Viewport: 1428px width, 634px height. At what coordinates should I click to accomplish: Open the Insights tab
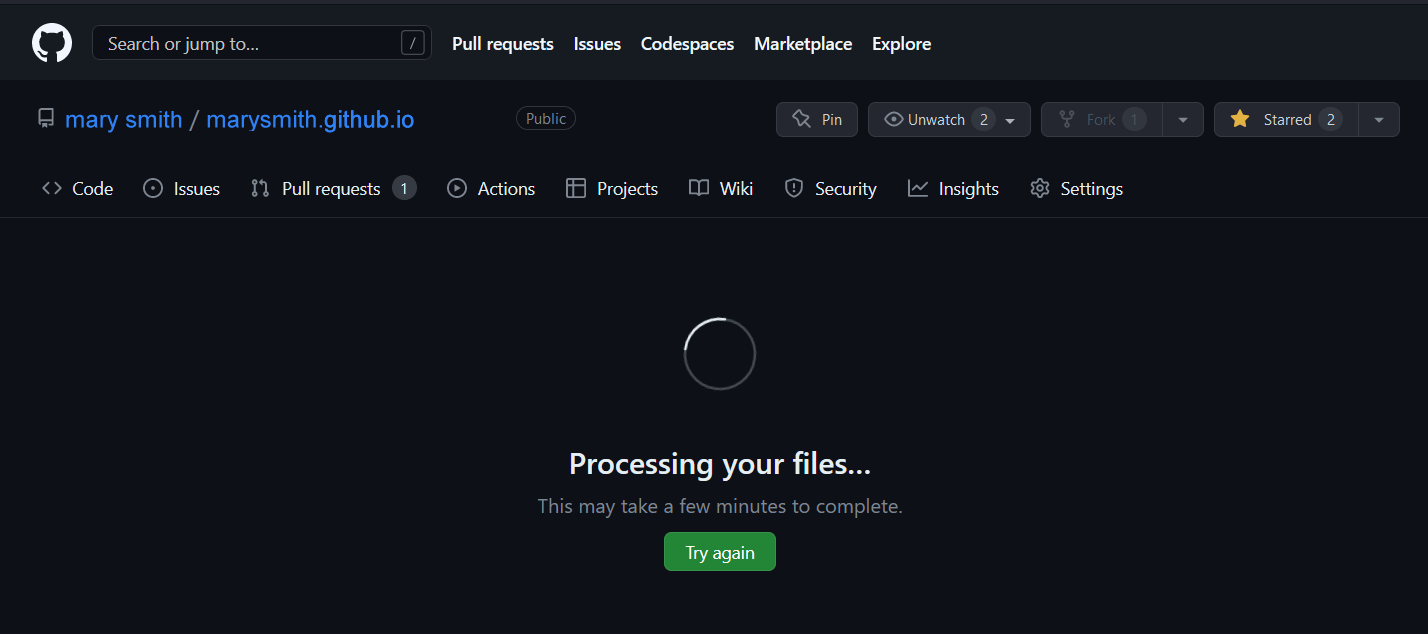[x=953, y=189]
